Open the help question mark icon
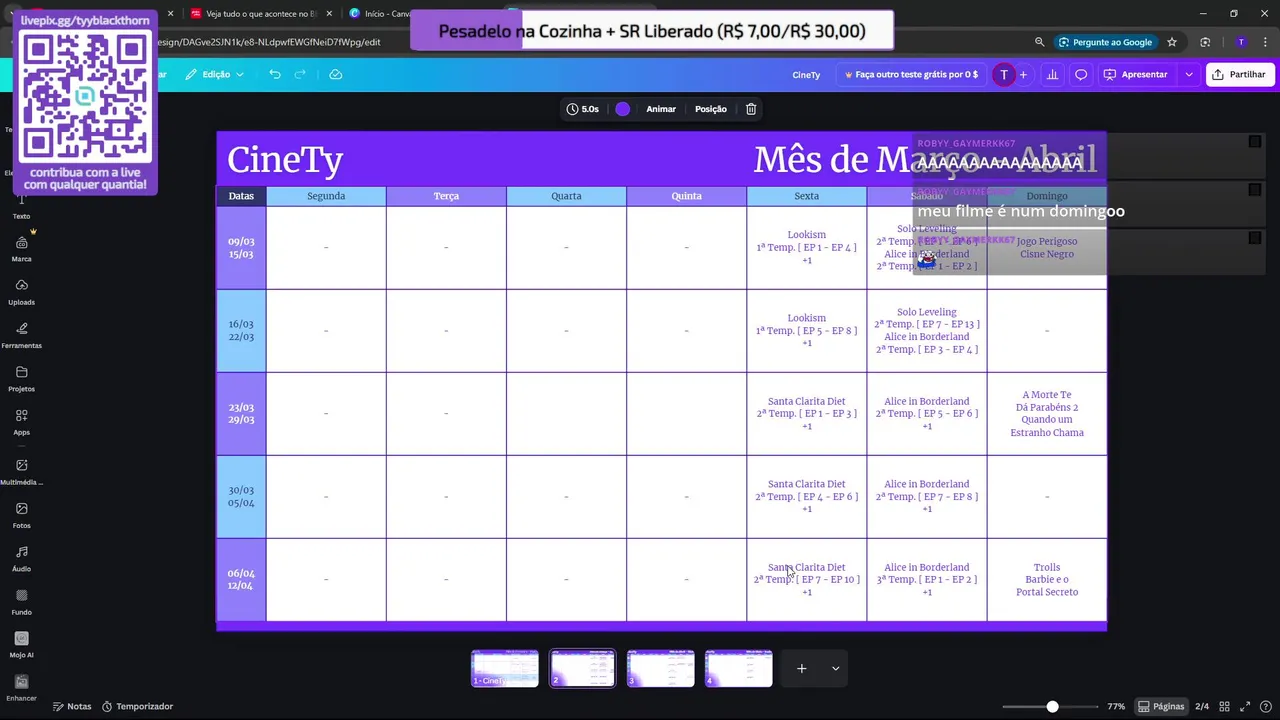 1266,706
